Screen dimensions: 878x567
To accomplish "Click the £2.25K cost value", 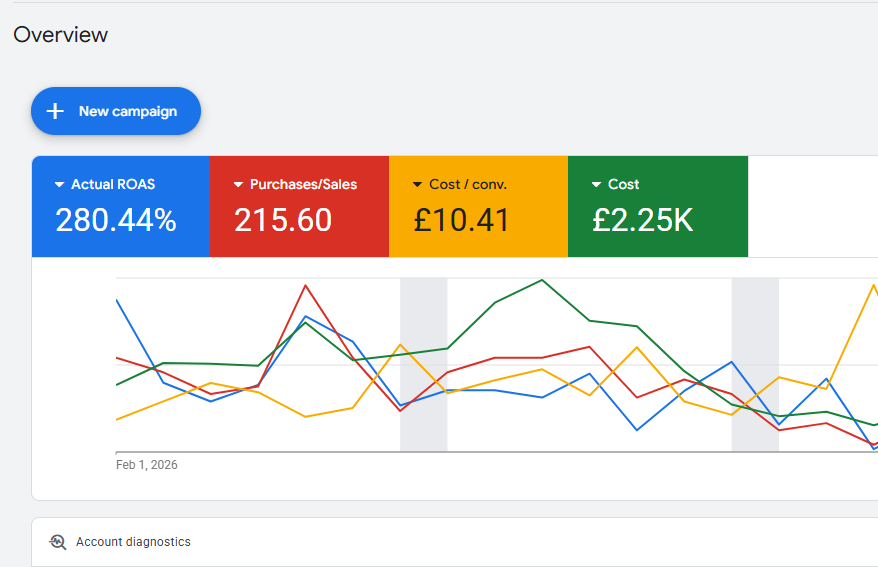I will coord(643,220).
